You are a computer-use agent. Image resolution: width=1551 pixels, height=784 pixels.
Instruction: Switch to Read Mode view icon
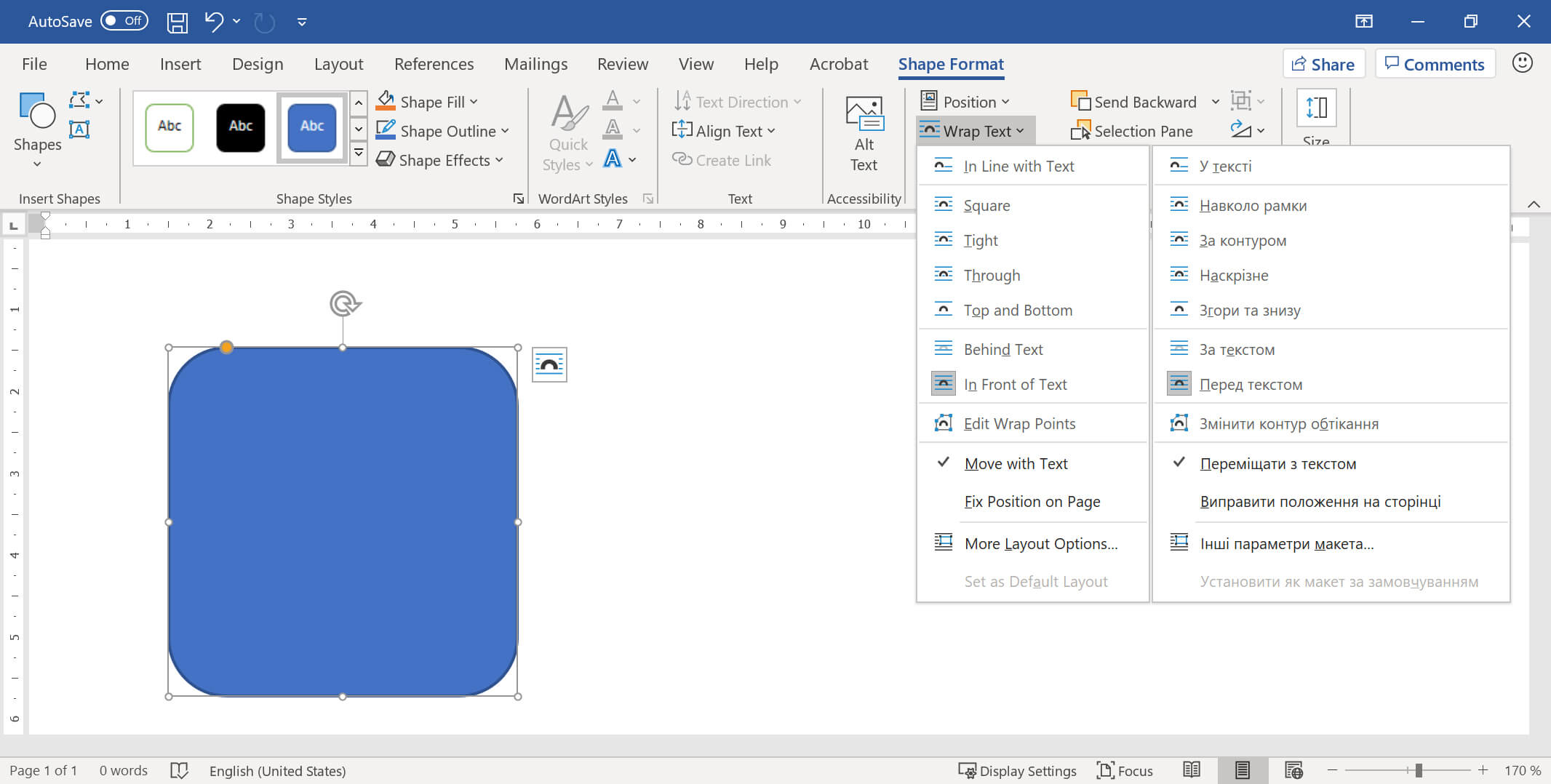click(x=1192, y=770)
